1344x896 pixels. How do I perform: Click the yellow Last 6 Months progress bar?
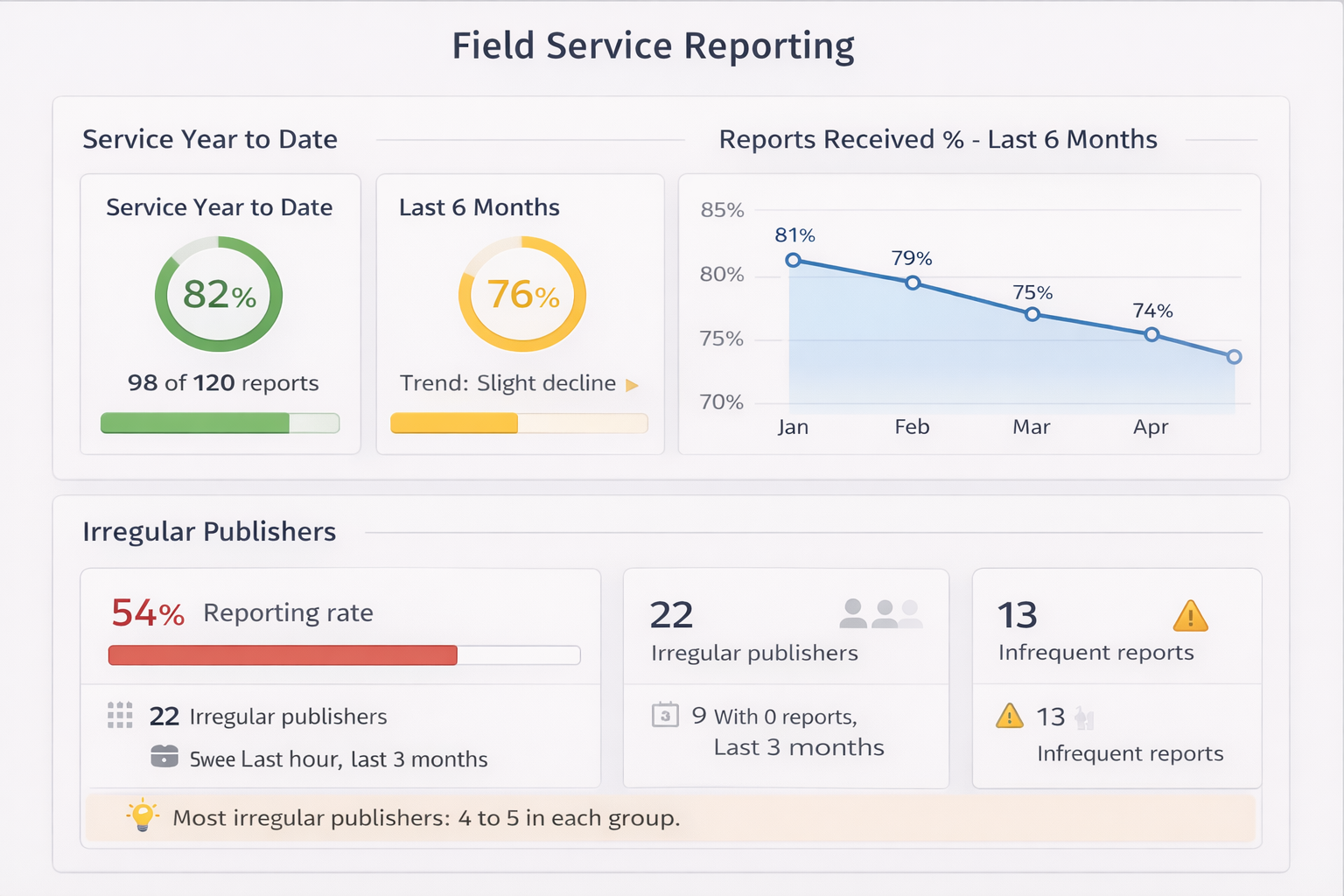pos(519,423)
